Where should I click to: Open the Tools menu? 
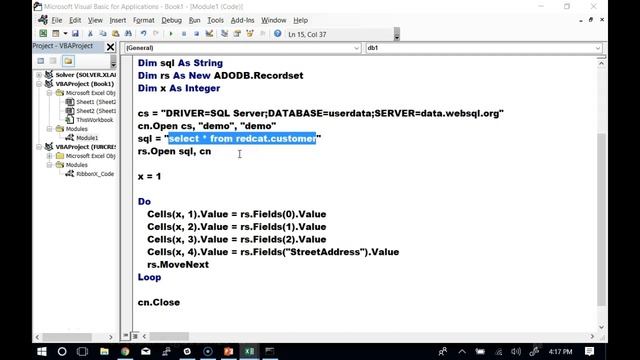point(216,20)
